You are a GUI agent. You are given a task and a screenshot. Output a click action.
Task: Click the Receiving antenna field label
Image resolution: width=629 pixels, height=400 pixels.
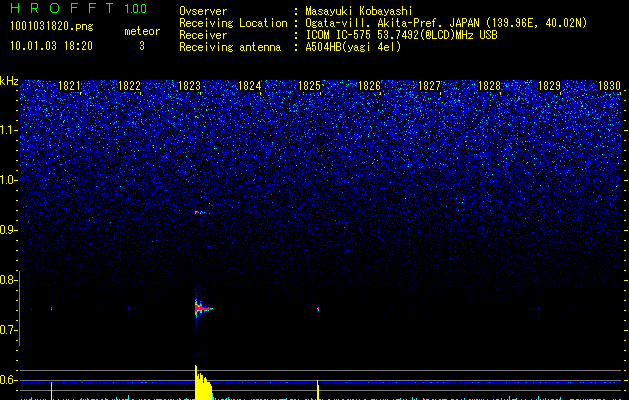pos(230,47)
